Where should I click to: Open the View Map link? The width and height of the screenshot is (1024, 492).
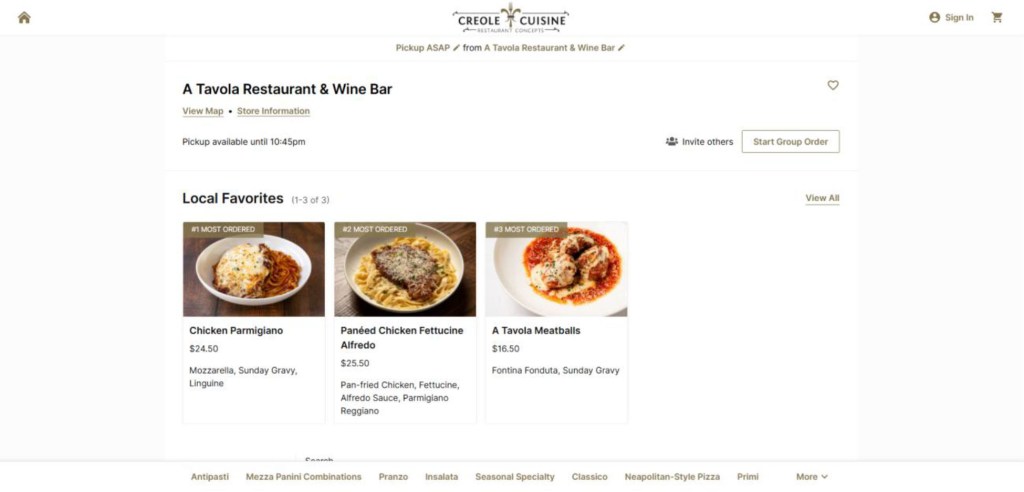[x=202, y=111]
